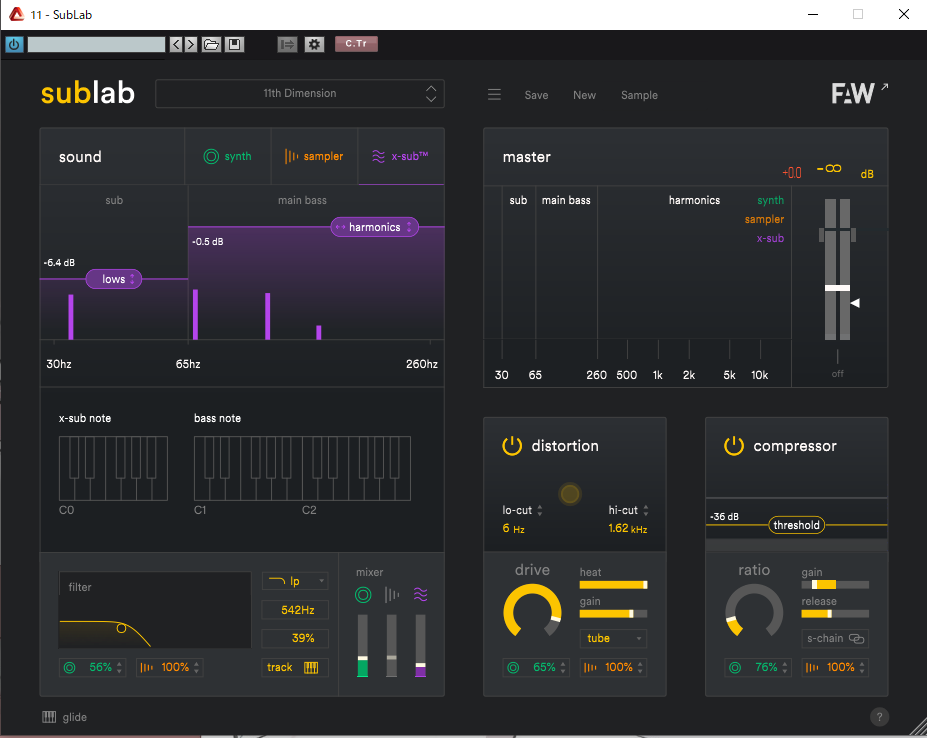Click New to create a preset
This screenshot has width=927, height=738.
point(584,95)
